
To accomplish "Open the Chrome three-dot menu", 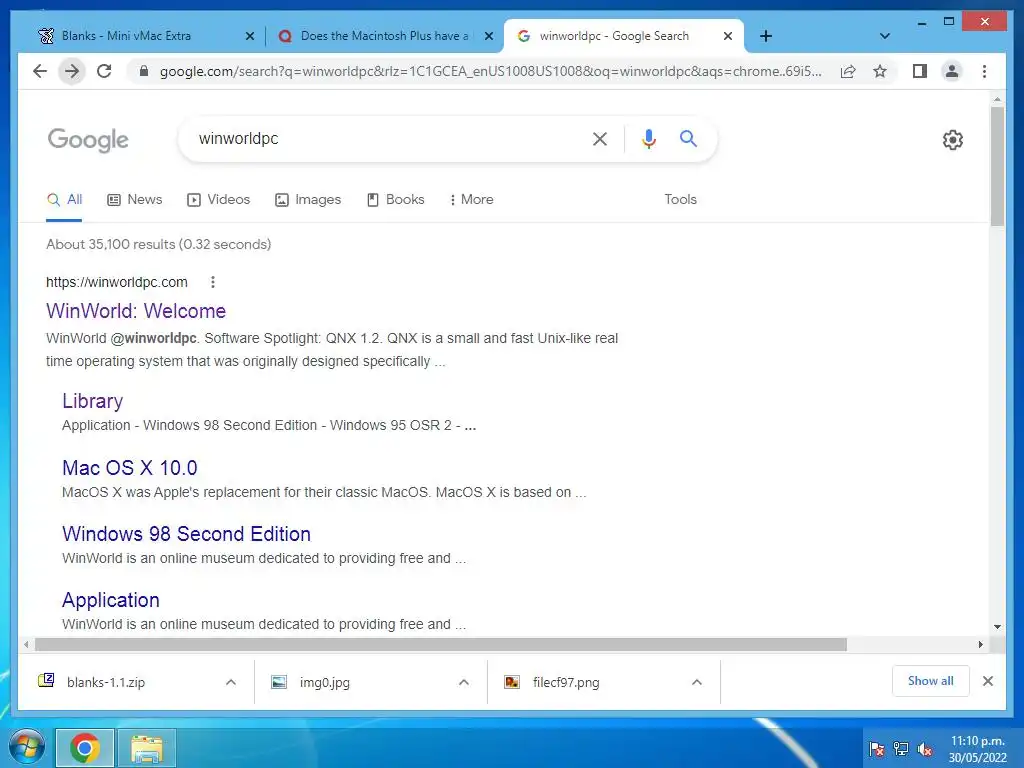I will 984,71.
